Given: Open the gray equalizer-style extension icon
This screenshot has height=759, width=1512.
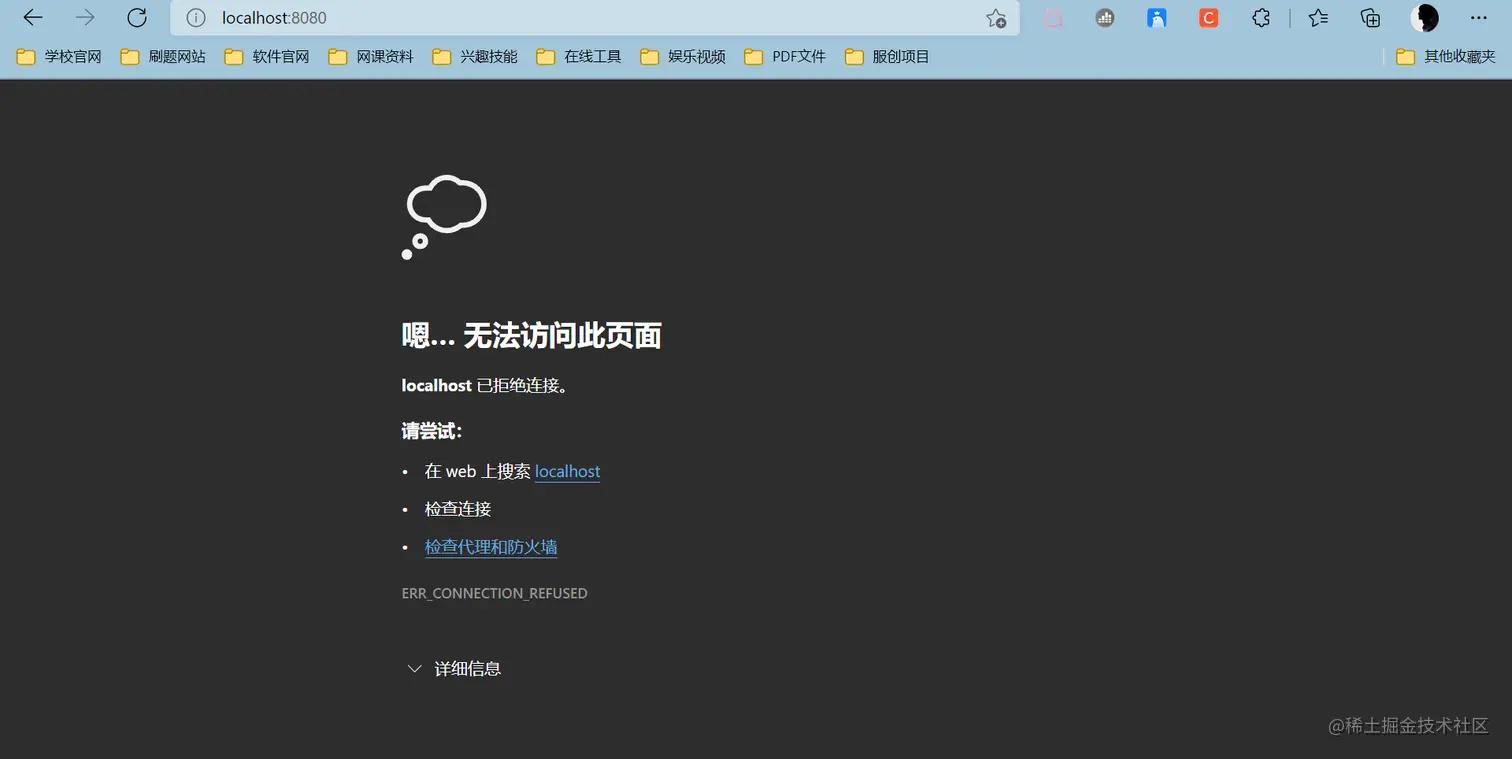Looking at the screenshot, I should tap(1104, 17).
